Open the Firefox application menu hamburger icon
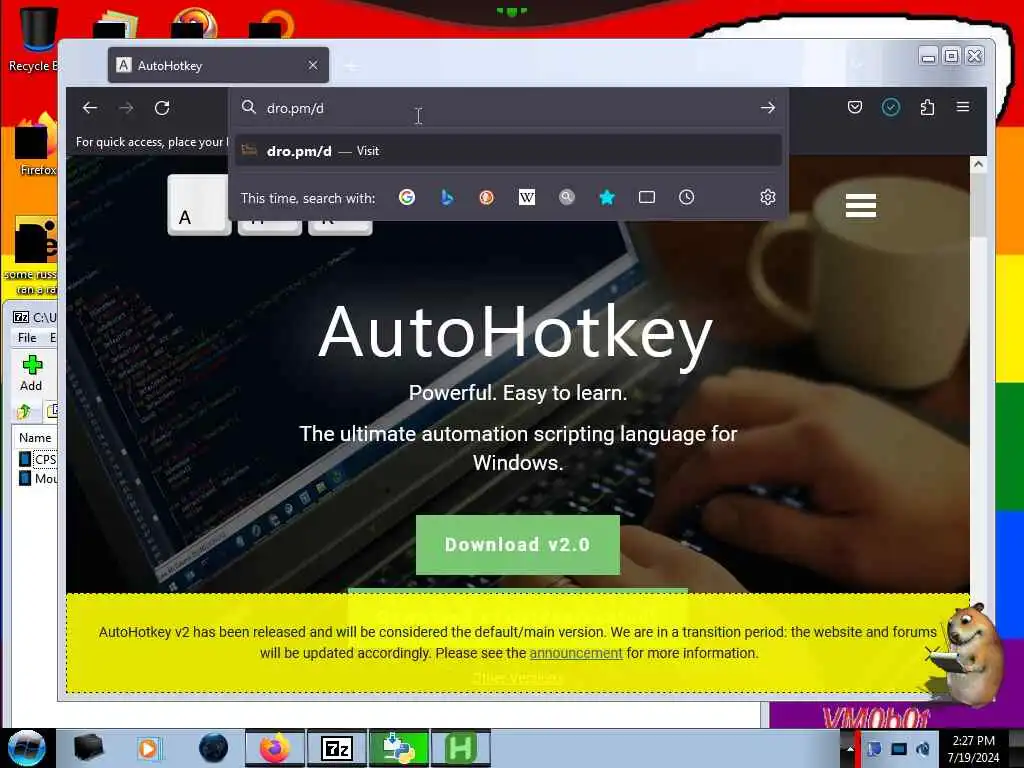1024x768 pixels. click(963, 106)
